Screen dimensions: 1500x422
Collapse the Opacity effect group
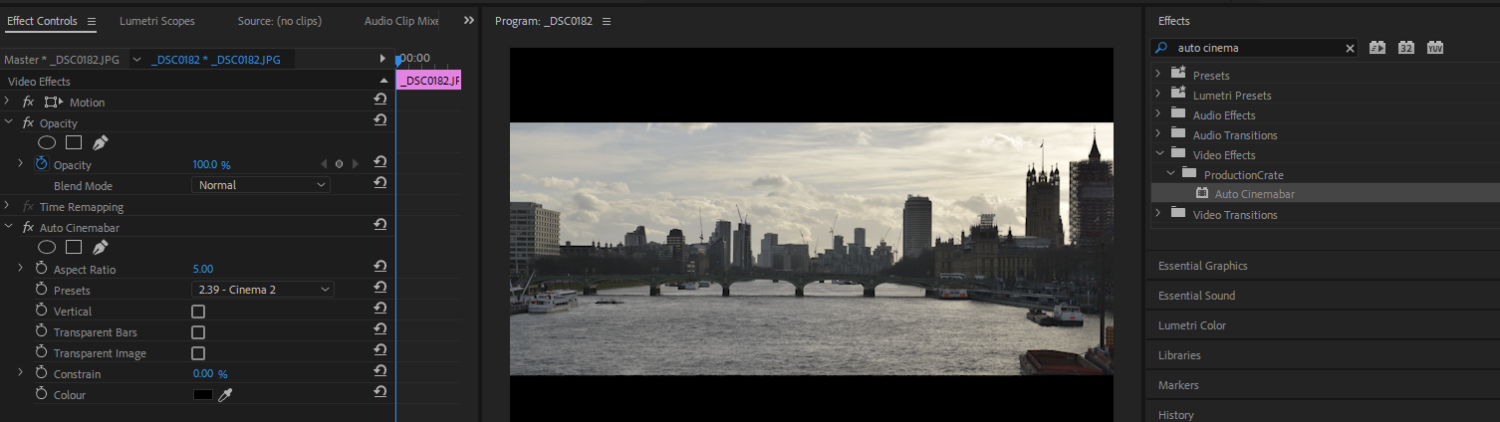[7, 123]
